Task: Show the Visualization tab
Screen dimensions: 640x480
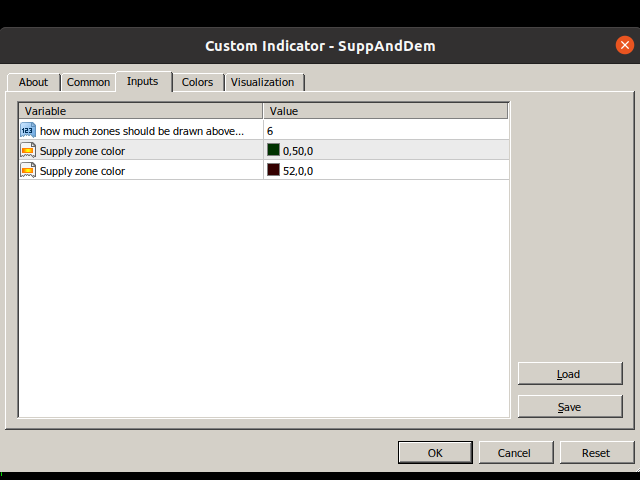Action: click(x=262, y=83)
